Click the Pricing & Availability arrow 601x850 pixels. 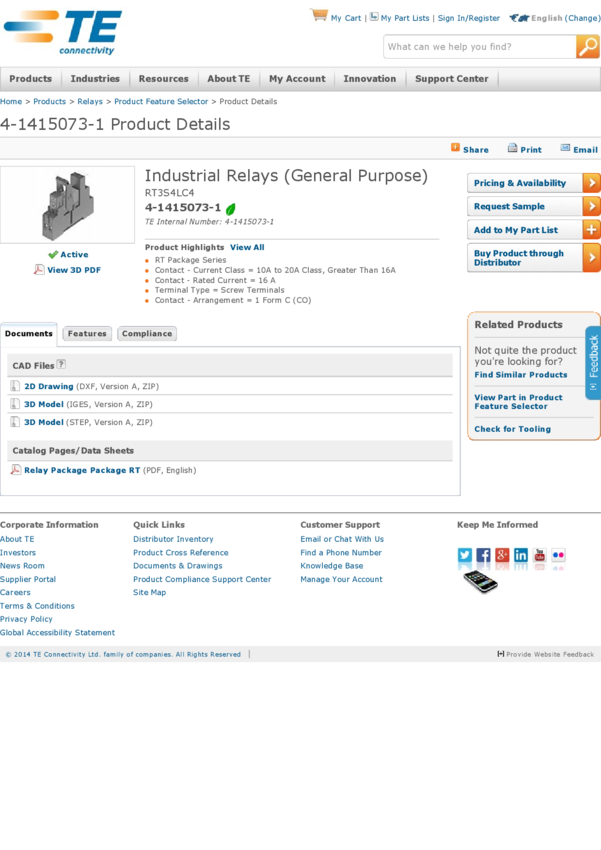point(591,183)
